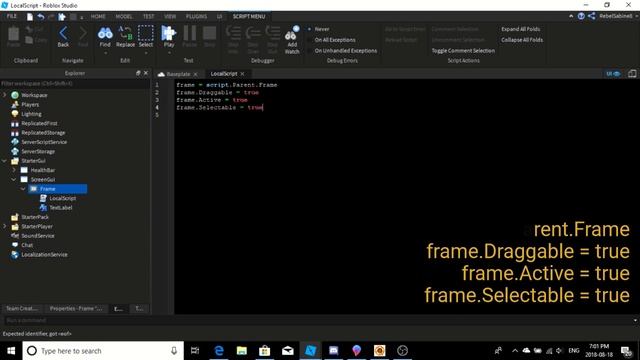The image size is (640, 360).
Task: Expand the Workspace tree node
Action: [x=5, y=95]
